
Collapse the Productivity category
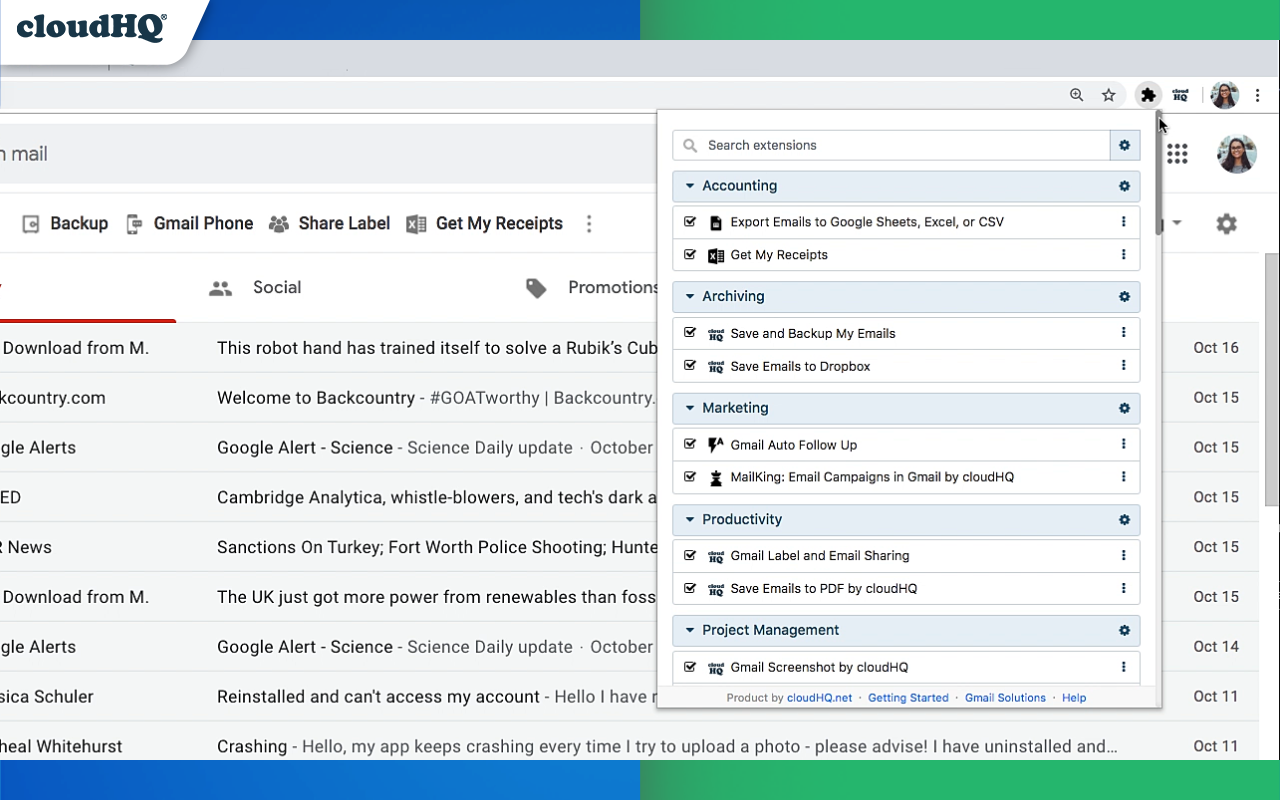click(690, 519)
